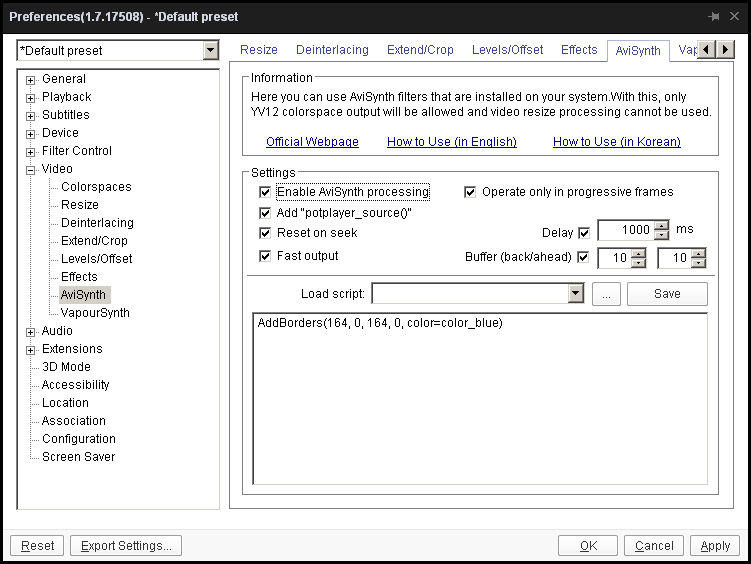Select Location in the tree
The image size is (751, 564).
[65, 403]
